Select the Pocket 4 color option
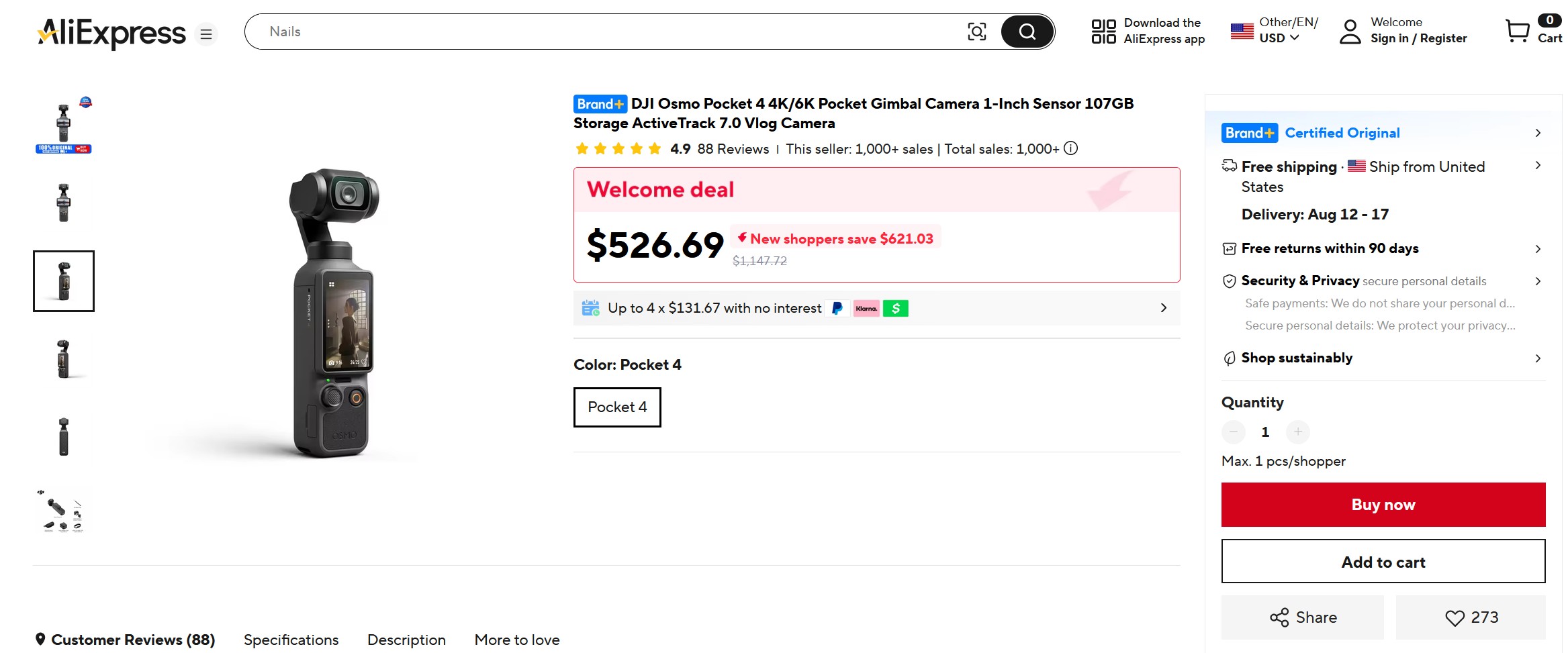 [x=617, y=407]
